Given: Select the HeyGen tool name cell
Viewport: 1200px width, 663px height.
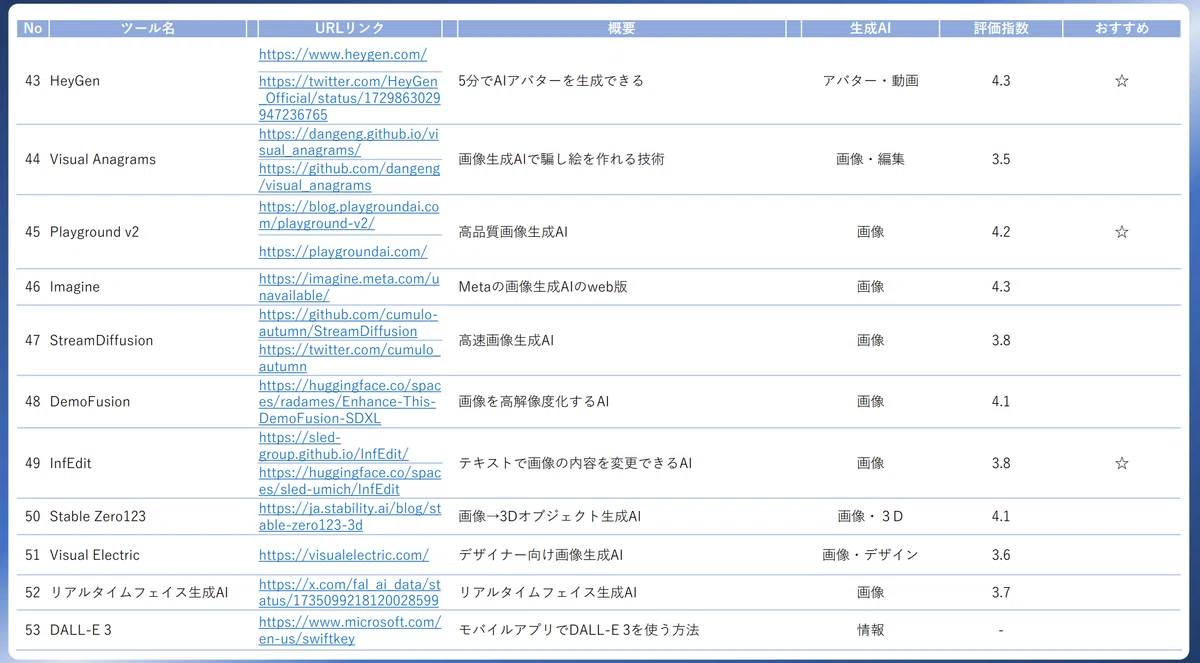Looking at the screenshot, I should 75,80.
